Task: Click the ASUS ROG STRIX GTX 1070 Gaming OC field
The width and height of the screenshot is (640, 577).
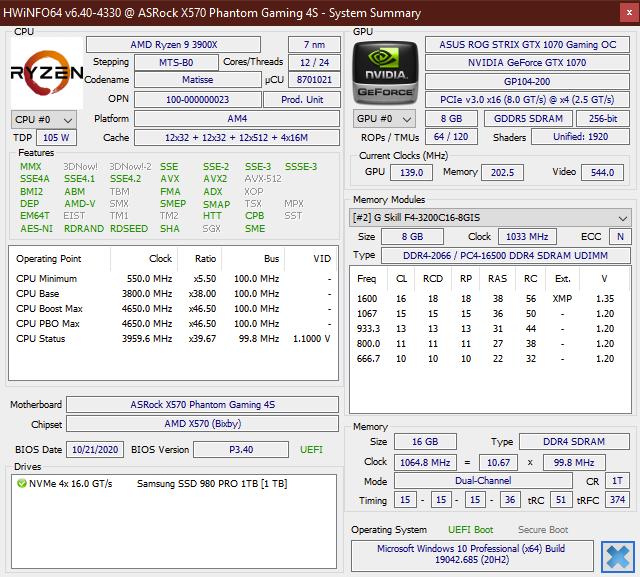Action: pos(527,44)
